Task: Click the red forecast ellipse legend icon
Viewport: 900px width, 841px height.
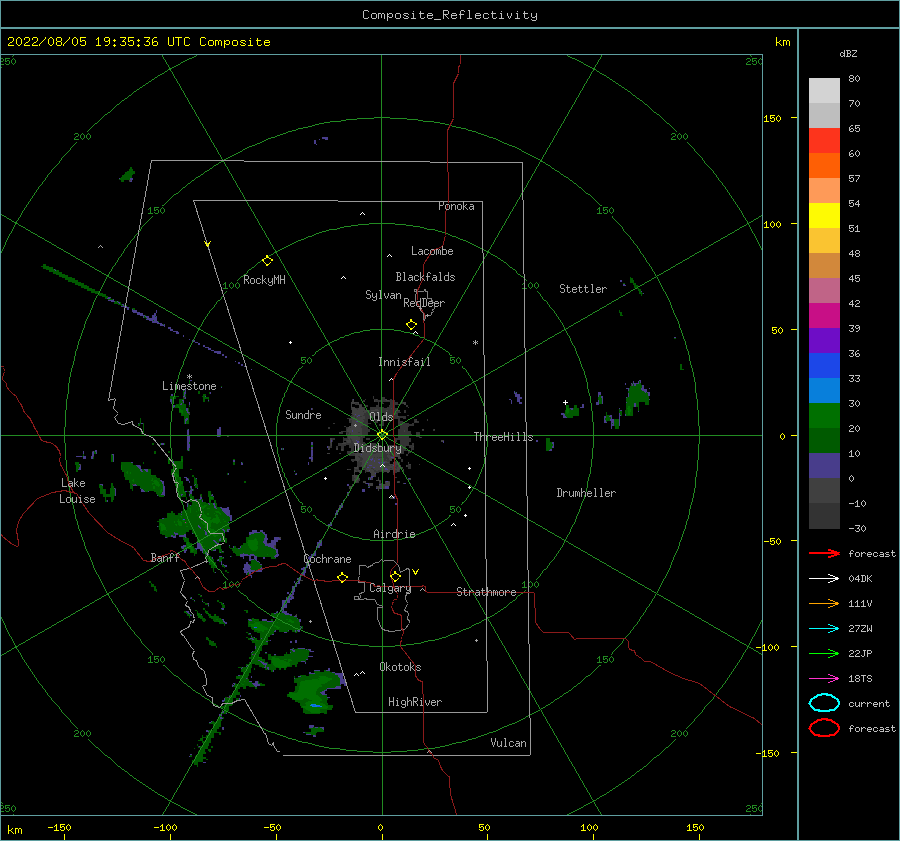Action: point(824,728)
